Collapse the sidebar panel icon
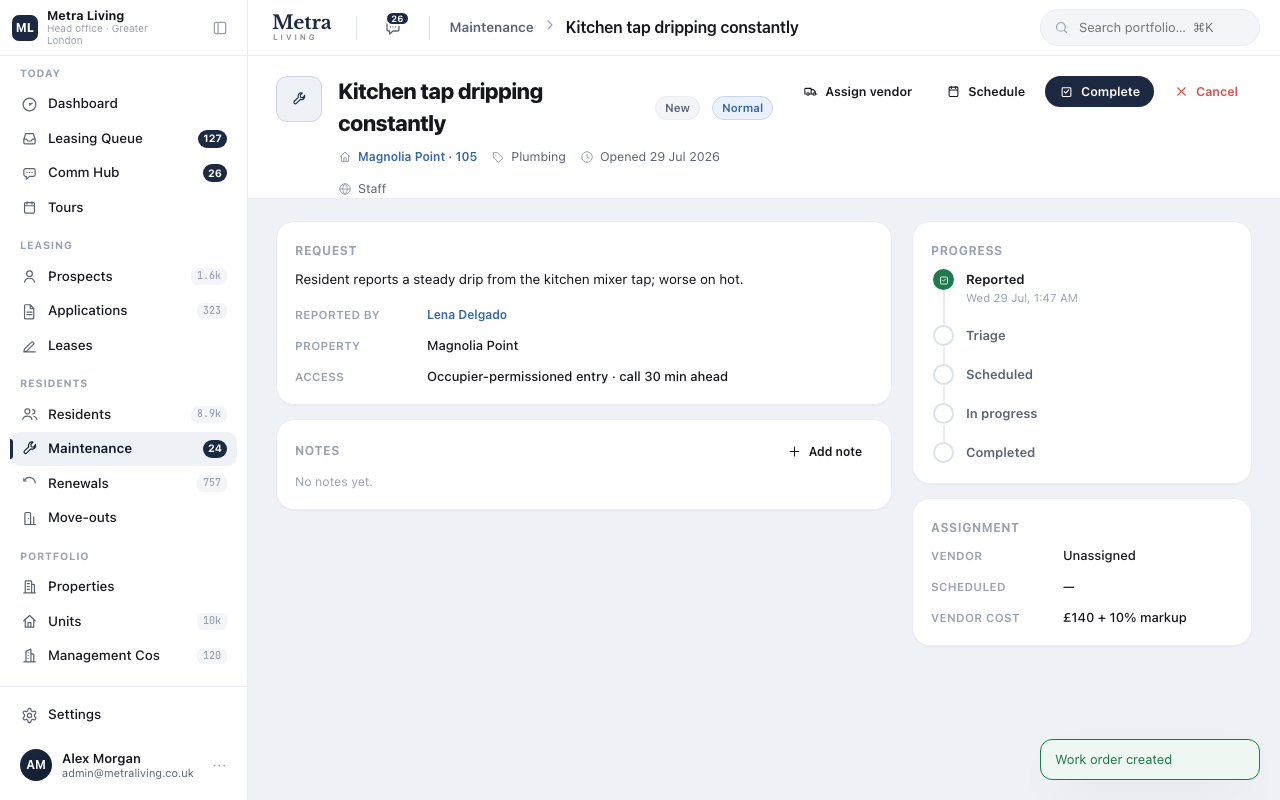Viewport: 1280px width, 800px height. pos(220,28)
